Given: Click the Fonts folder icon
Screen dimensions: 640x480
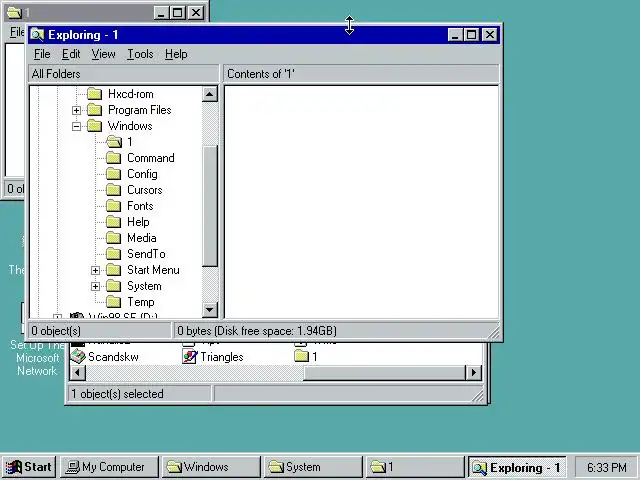Looking at the screenshot, I should click(114, 206).
